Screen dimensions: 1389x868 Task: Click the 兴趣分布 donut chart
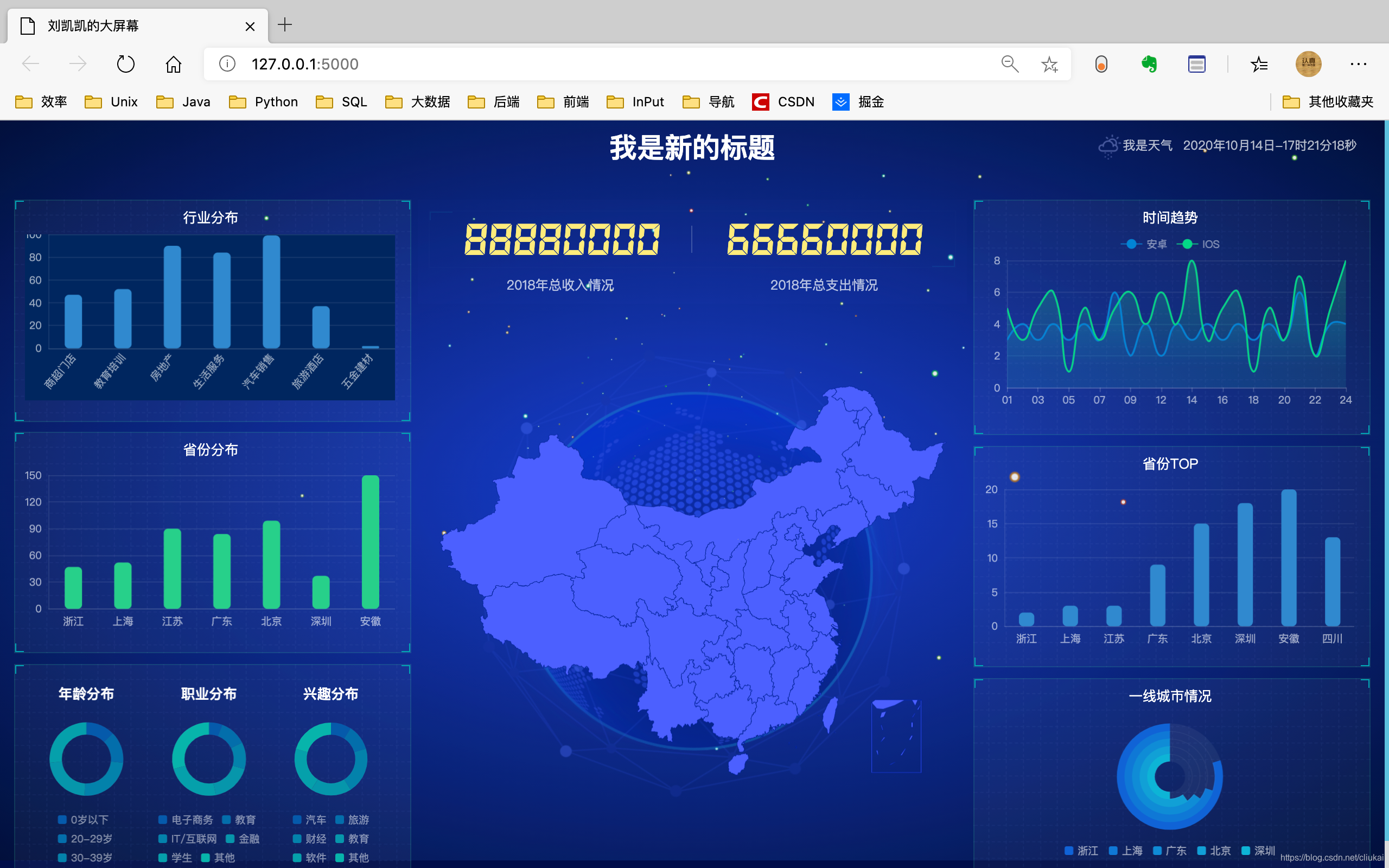click(331, 759)
